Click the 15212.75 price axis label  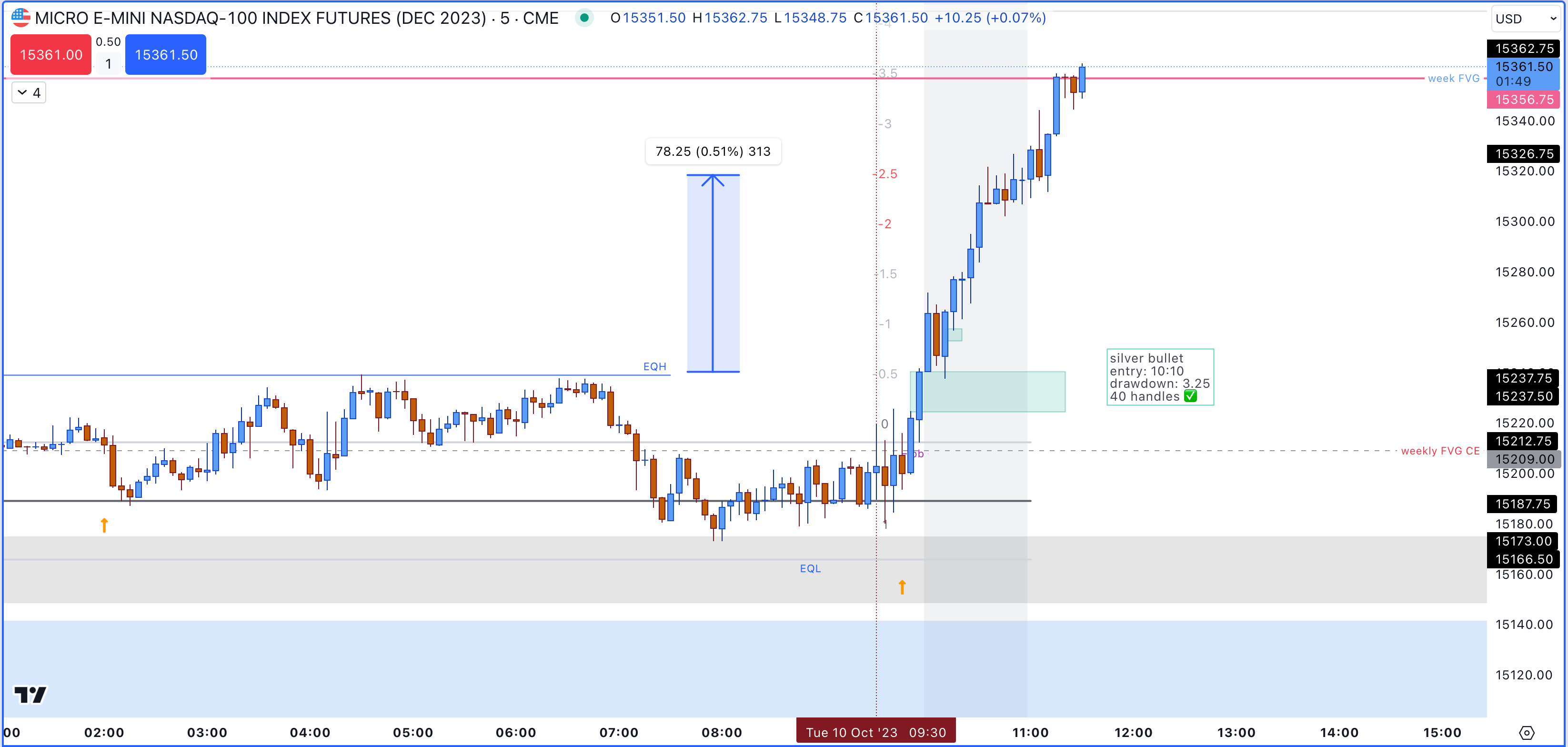[1524, 441]
